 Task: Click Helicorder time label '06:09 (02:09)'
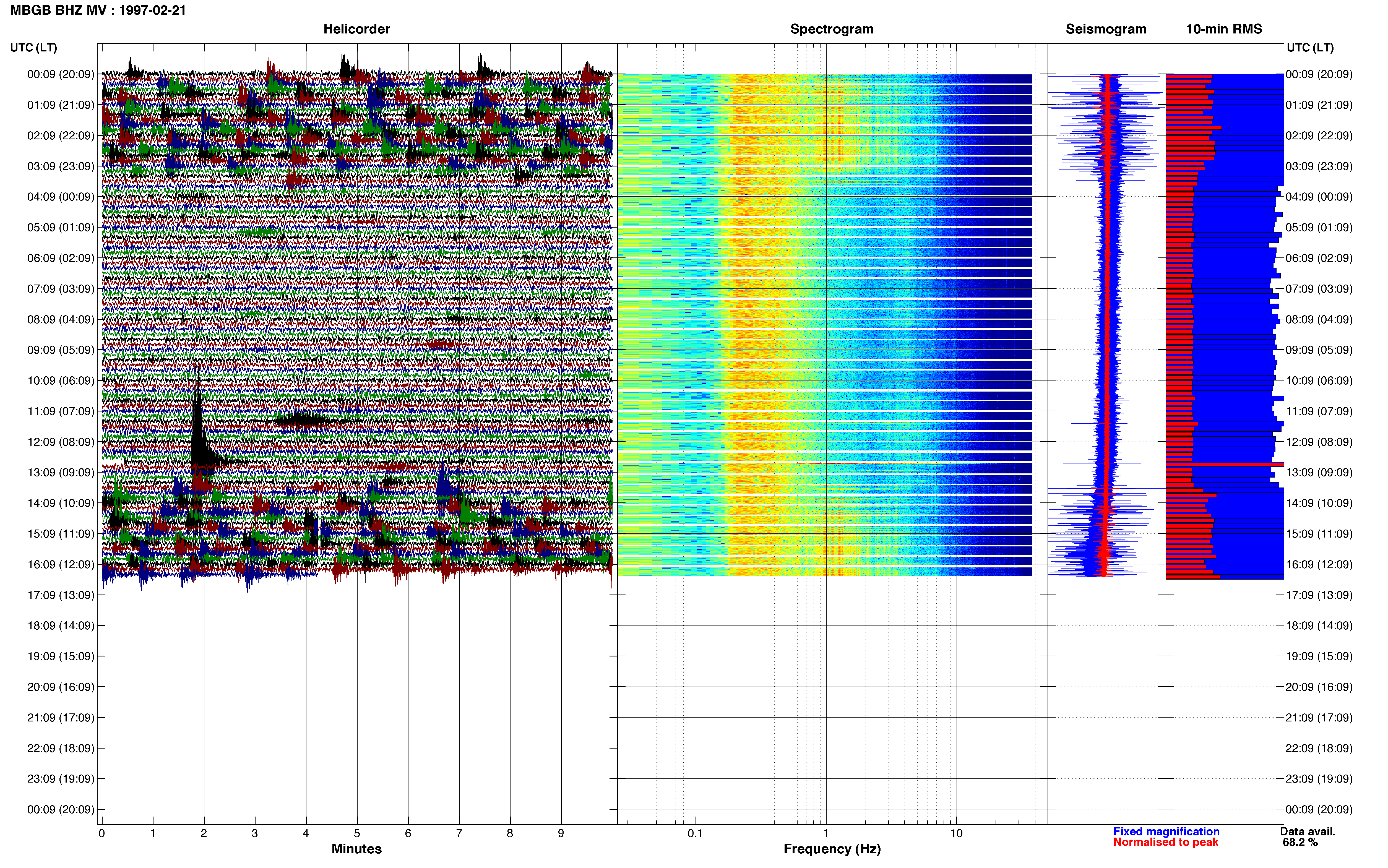(61, 258)
